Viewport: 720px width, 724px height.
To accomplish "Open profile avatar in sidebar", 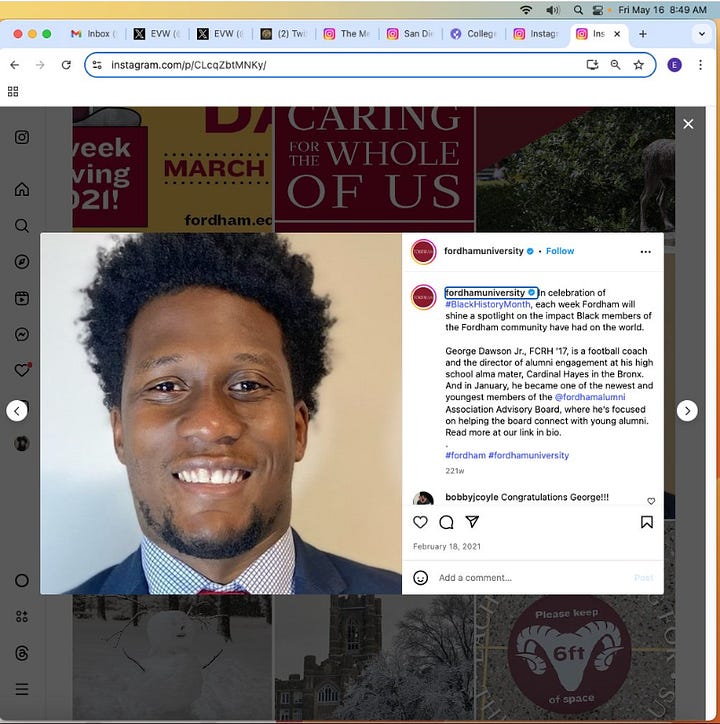I will click(x=22, y=443).
